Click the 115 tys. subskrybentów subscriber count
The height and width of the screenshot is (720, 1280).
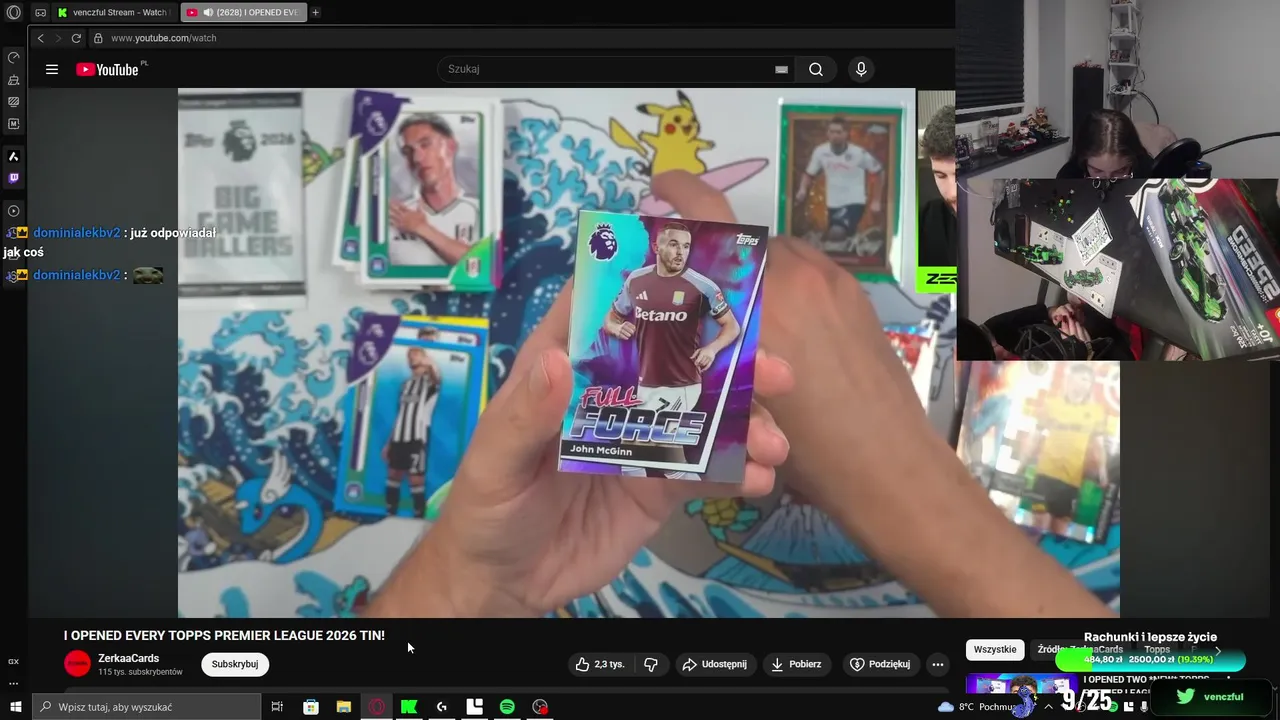140,672
